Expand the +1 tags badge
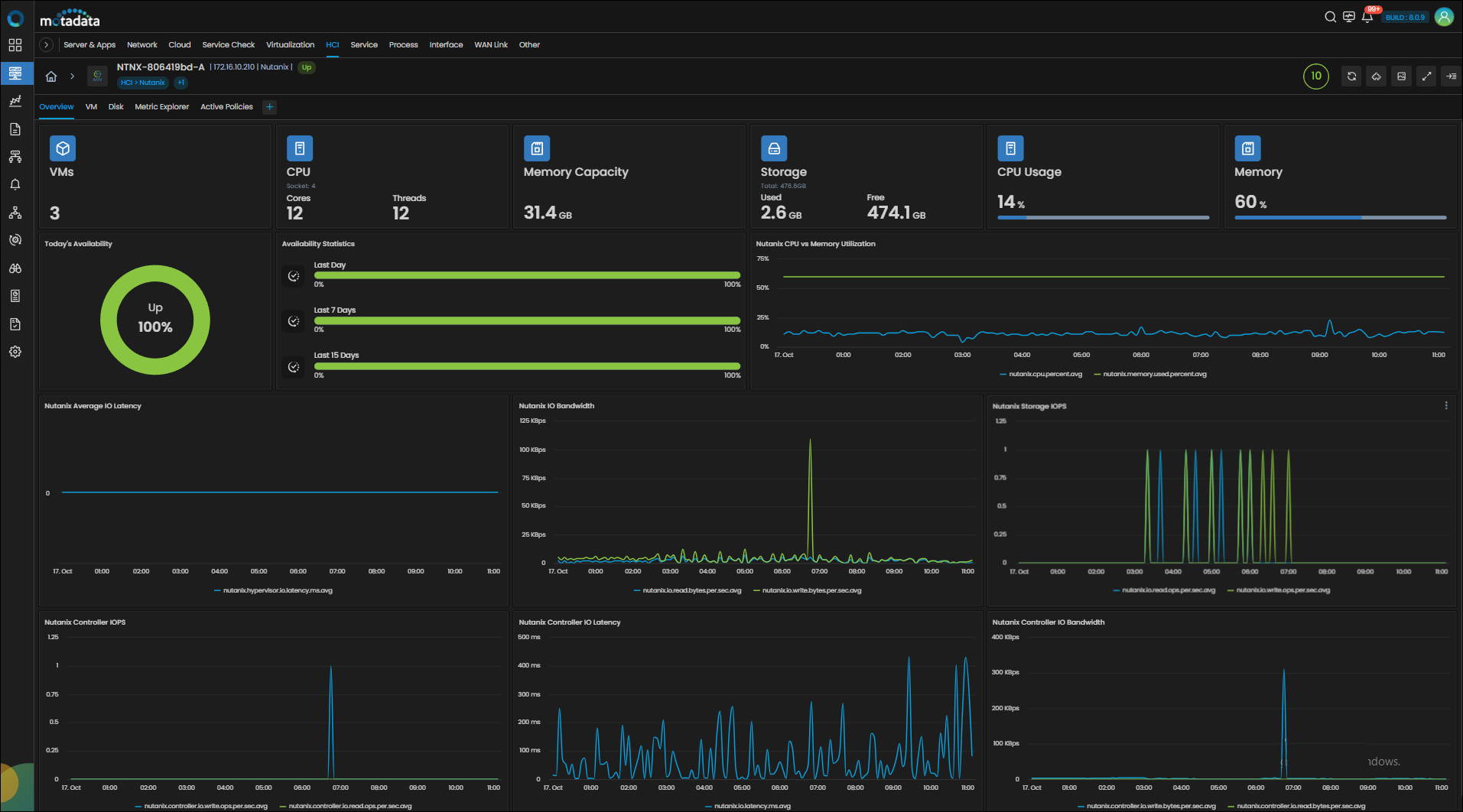 180,83
